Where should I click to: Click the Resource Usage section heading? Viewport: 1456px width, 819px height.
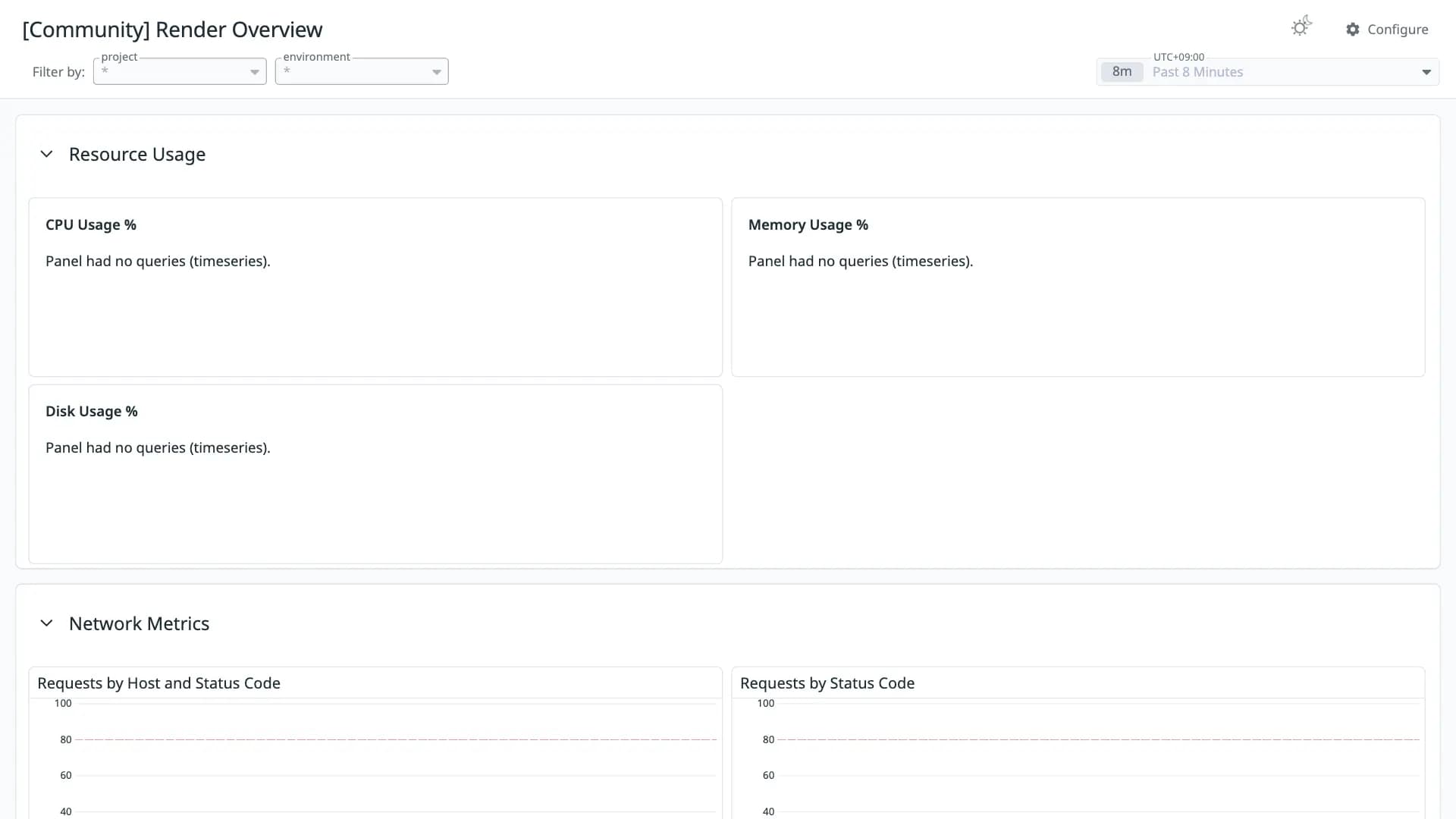tap(137, 154)
